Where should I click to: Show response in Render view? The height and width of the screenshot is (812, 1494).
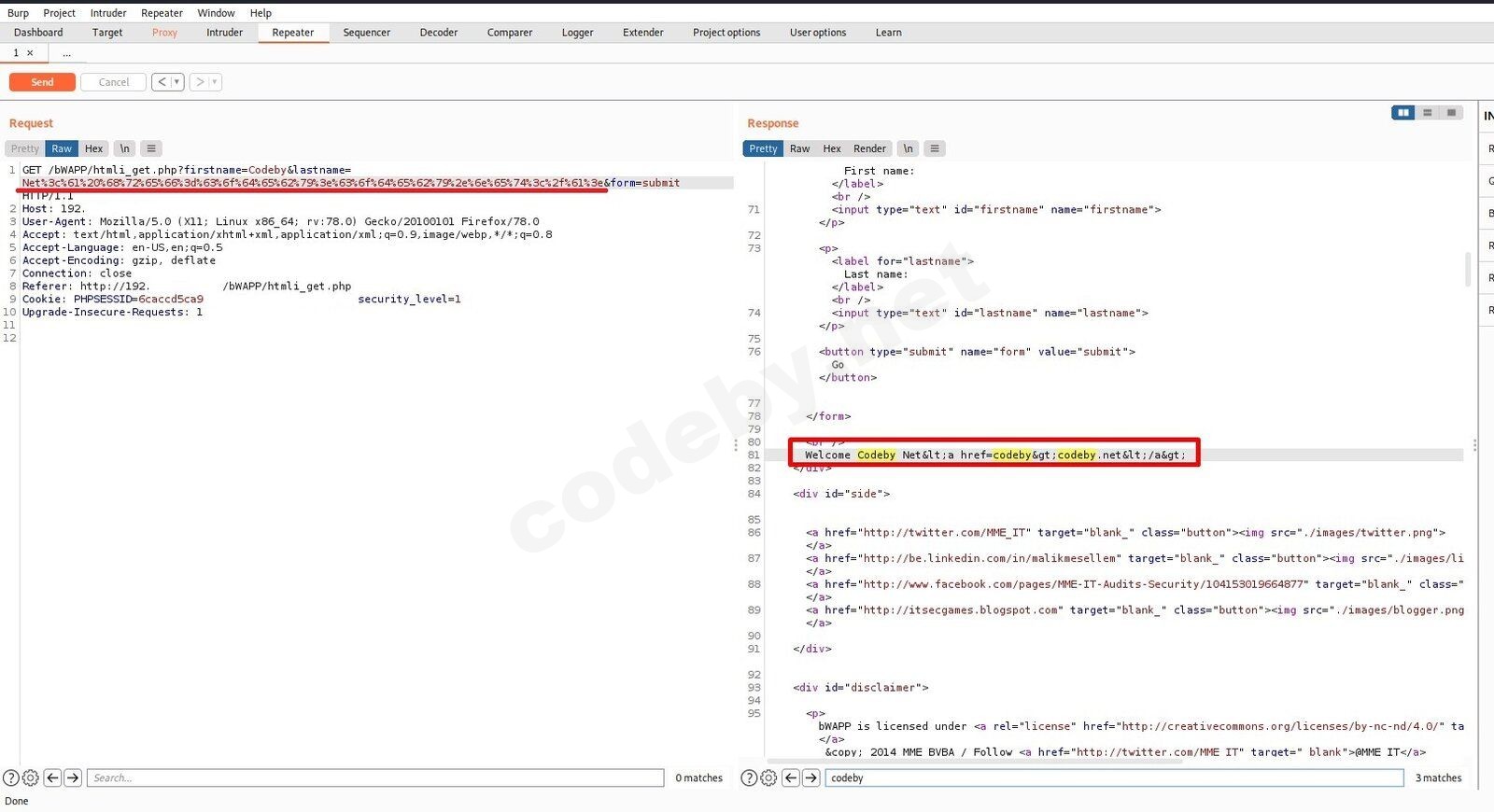(x=869, y=148)
